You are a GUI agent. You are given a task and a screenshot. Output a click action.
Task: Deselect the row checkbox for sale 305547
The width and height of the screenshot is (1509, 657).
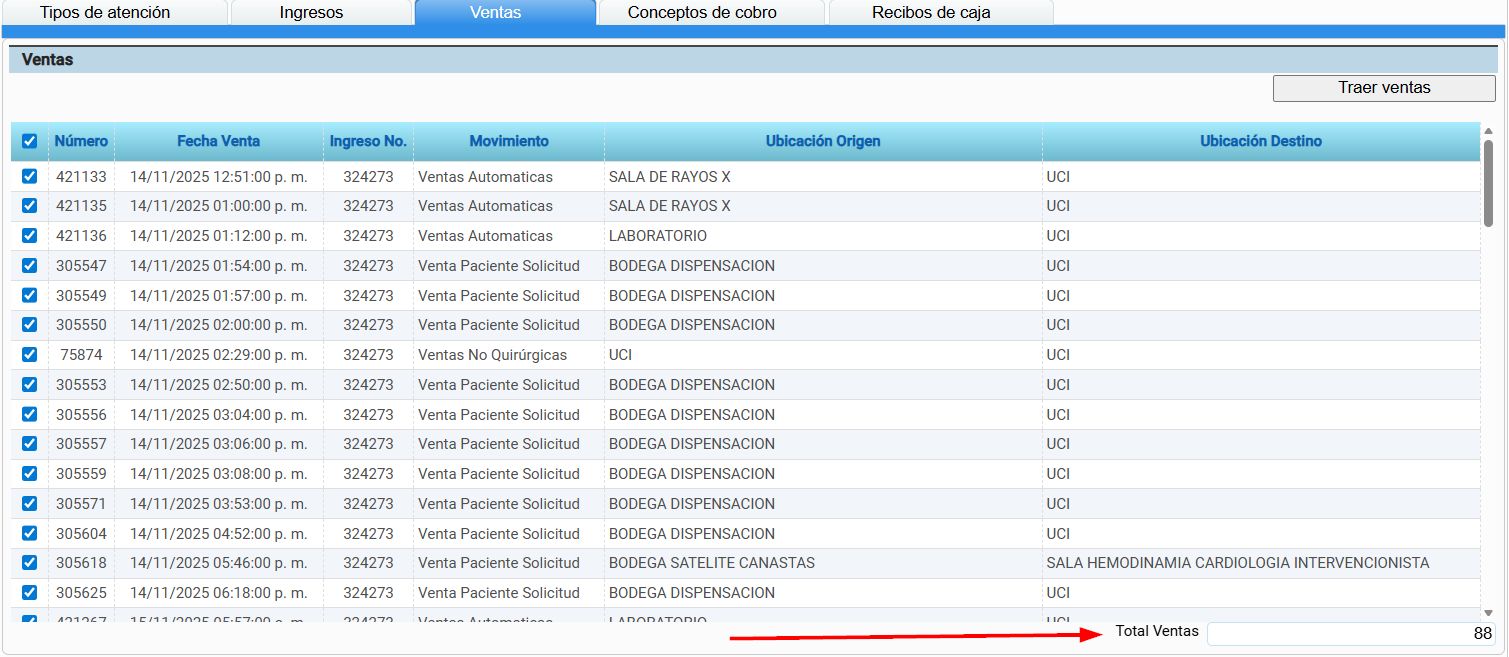point(29,265)
